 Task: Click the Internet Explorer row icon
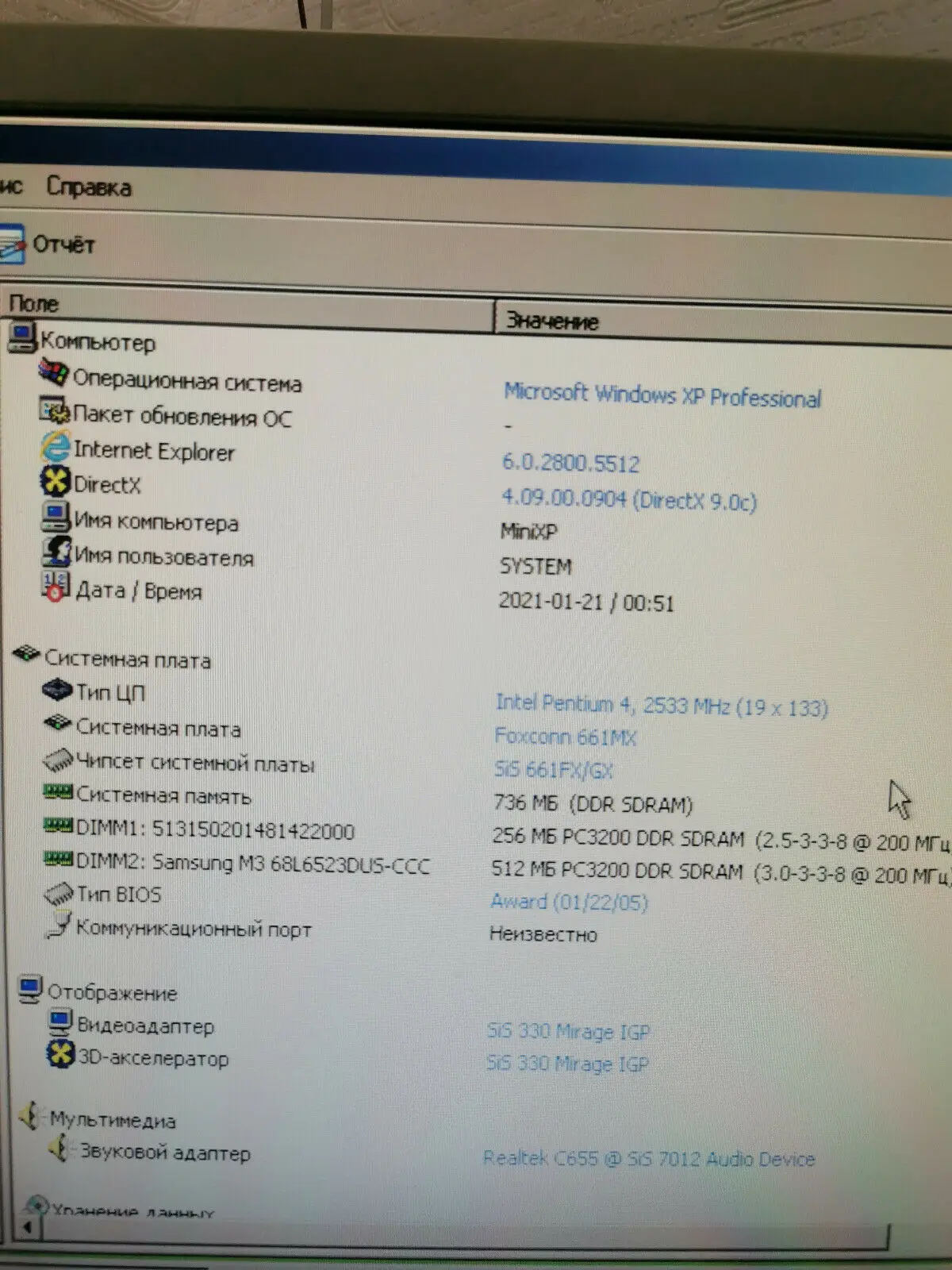[x=56, y=446]
